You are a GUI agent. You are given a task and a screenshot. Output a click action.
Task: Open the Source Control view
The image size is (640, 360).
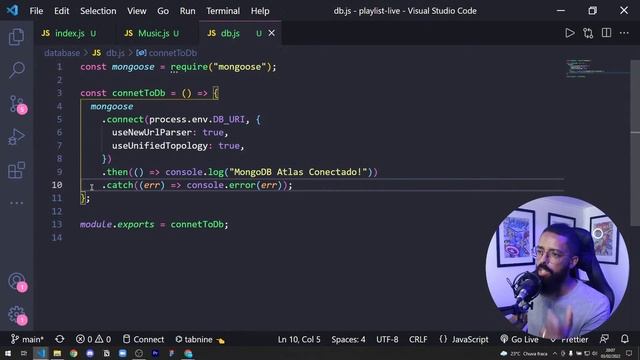pyautogui.click(x=17, y=104)
